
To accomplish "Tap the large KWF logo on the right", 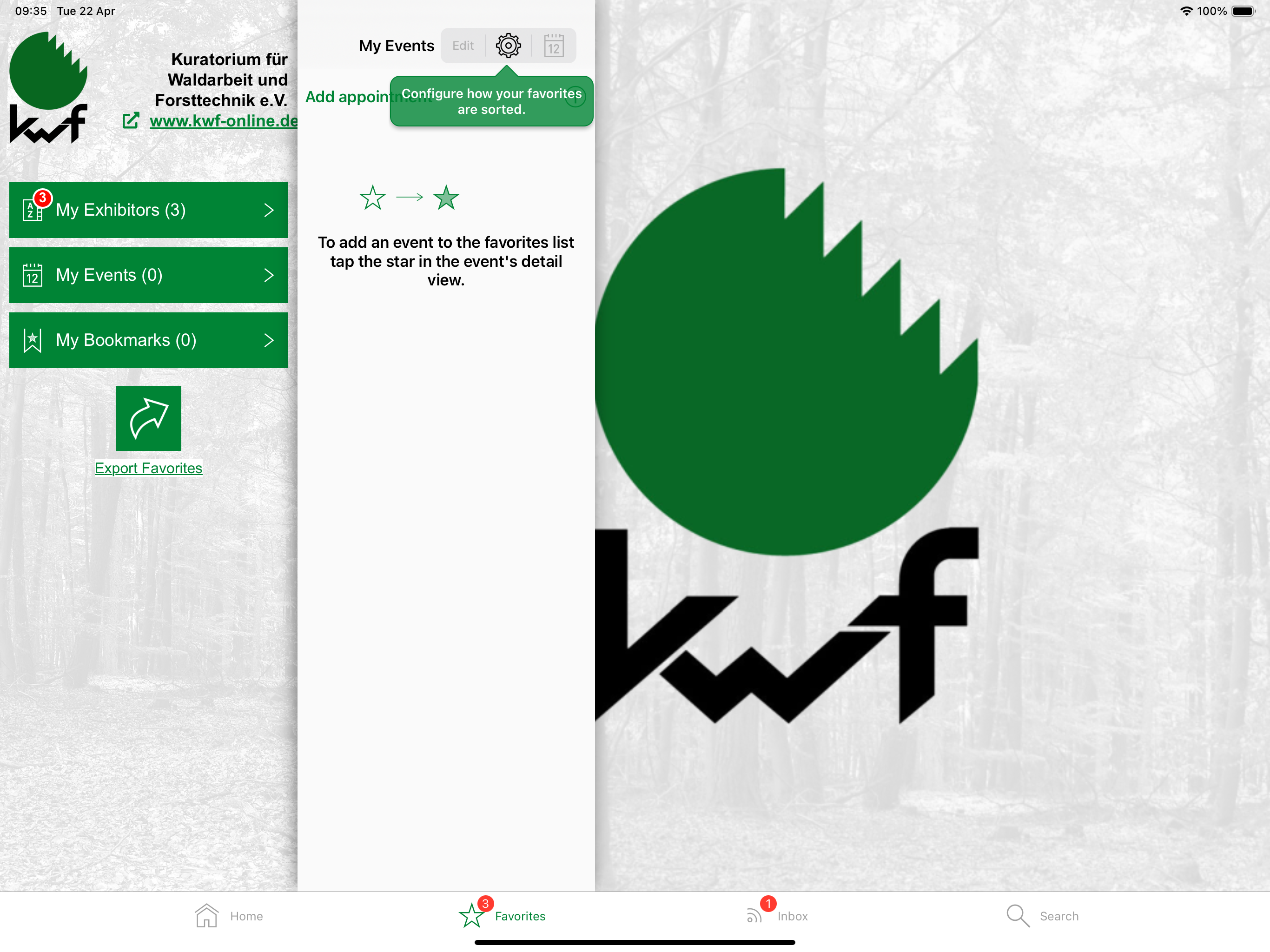I will (787, 446).
